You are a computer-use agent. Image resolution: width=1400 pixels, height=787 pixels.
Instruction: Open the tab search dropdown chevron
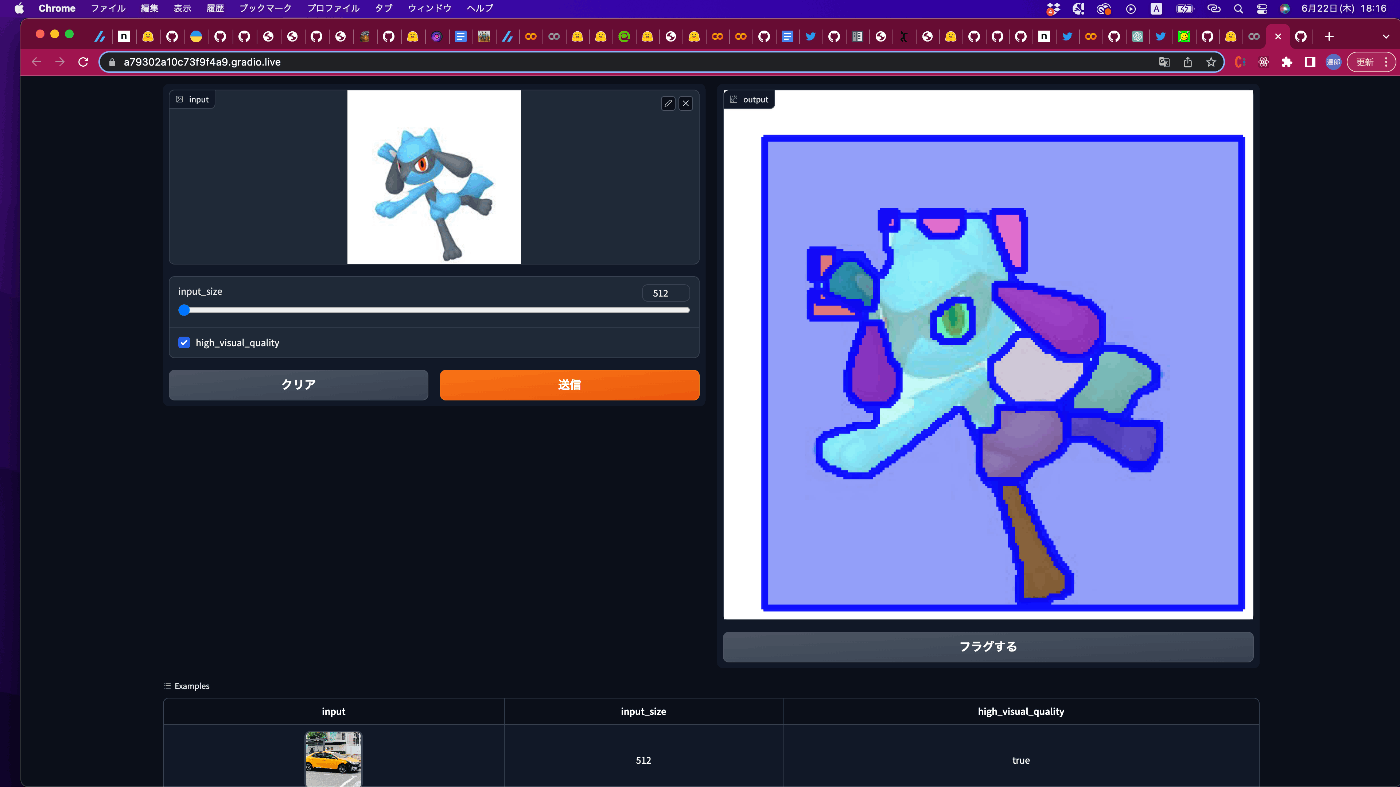(1386, 36)
